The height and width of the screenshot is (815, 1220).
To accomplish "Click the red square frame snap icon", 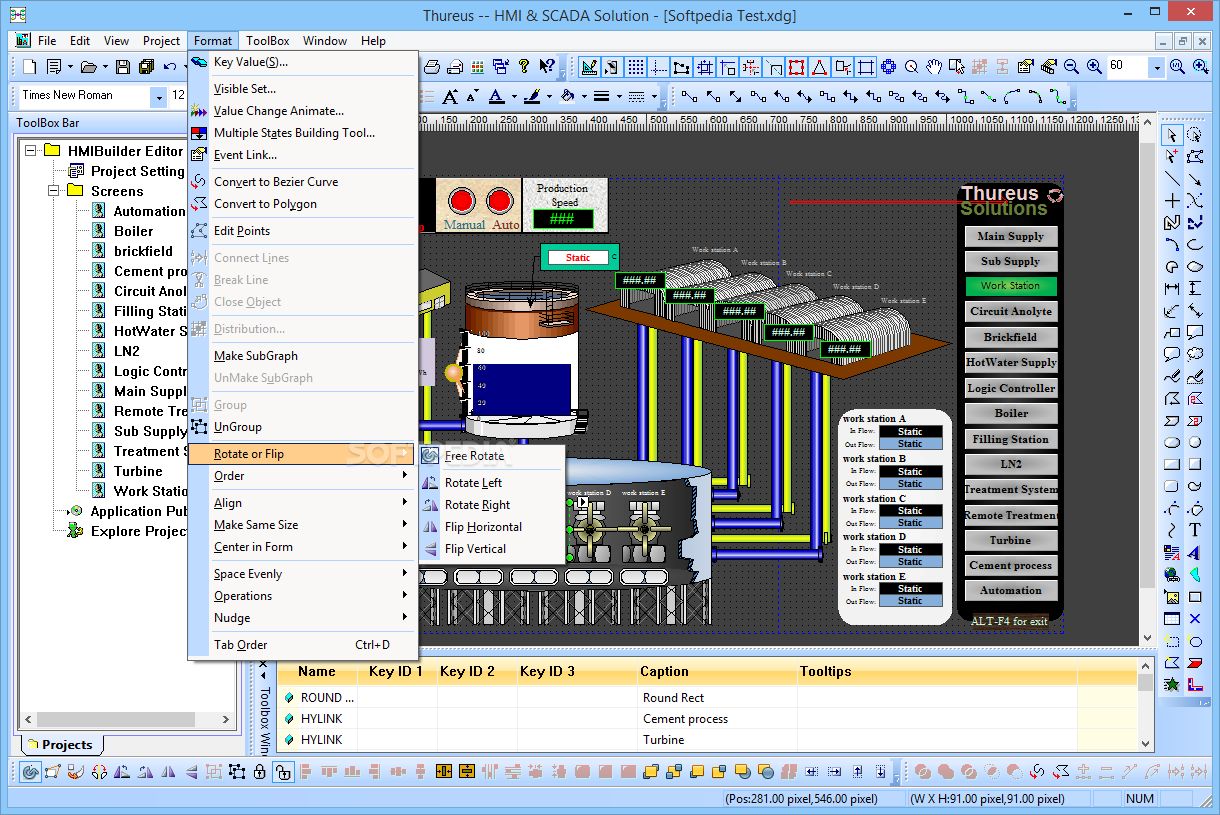I will pos(796,67).
